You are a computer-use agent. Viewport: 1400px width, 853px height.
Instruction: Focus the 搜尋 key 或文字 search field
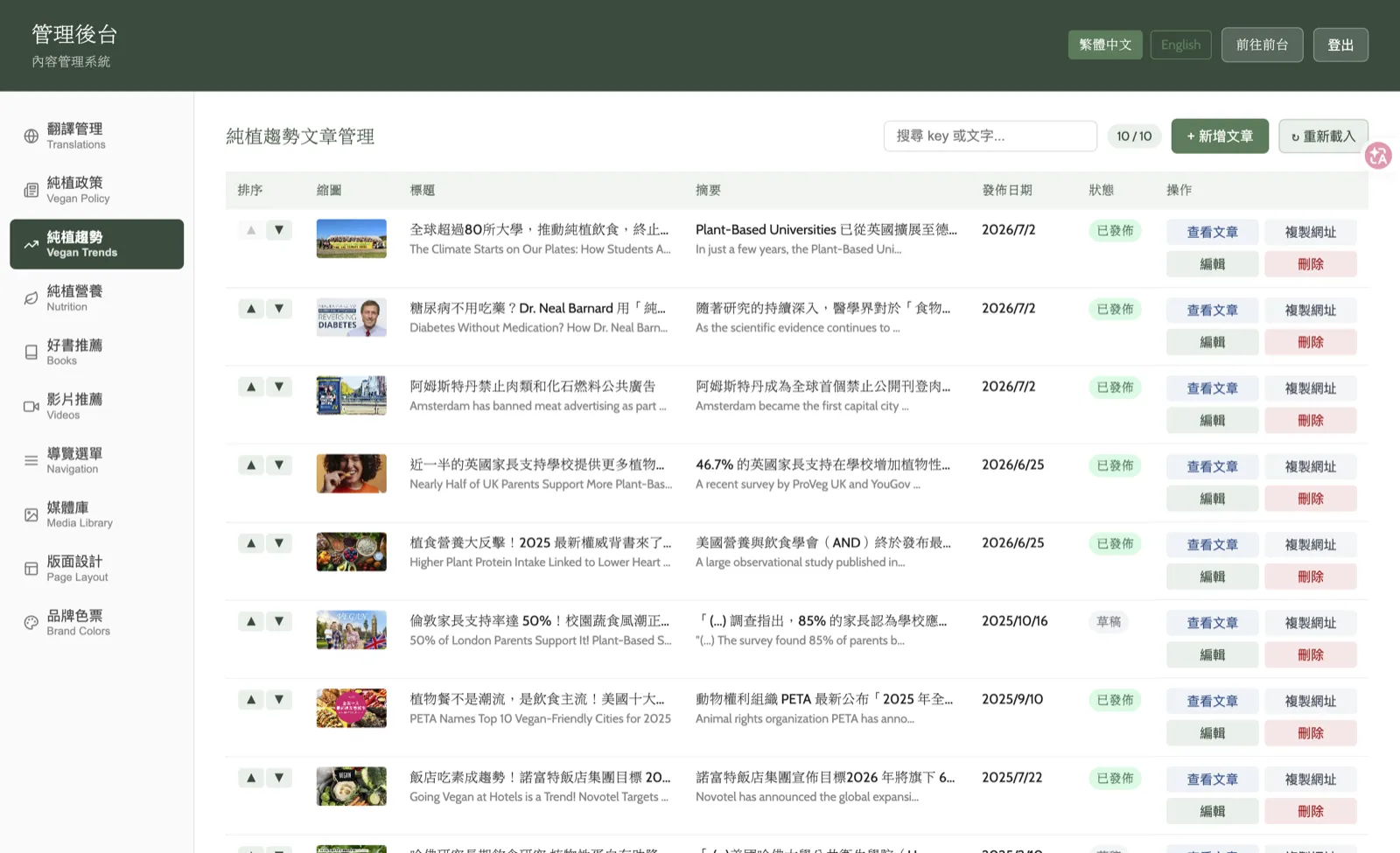point(990,136)
